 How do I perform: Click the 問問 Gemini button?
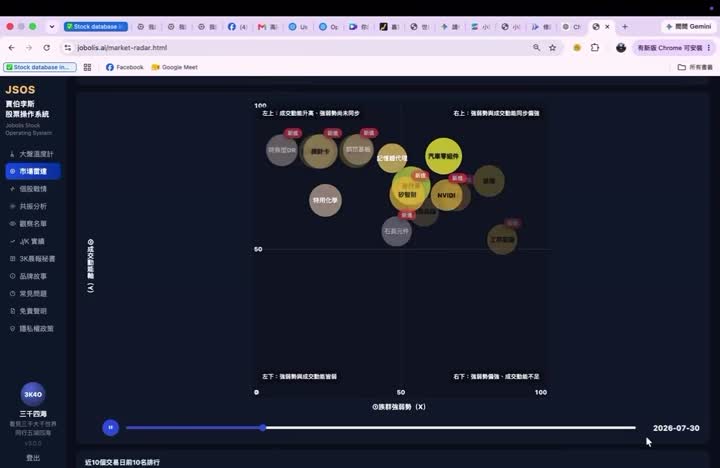[x=689, y=27]
